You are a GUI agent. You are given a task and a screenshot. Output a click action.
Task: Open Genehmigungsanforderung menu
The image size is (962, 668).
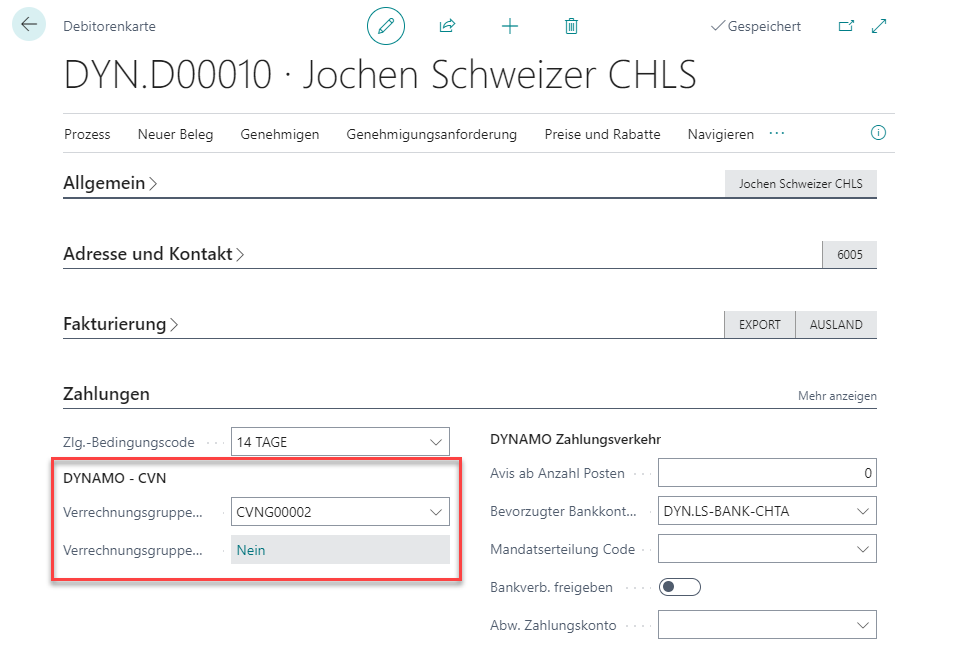click(431, 134)
